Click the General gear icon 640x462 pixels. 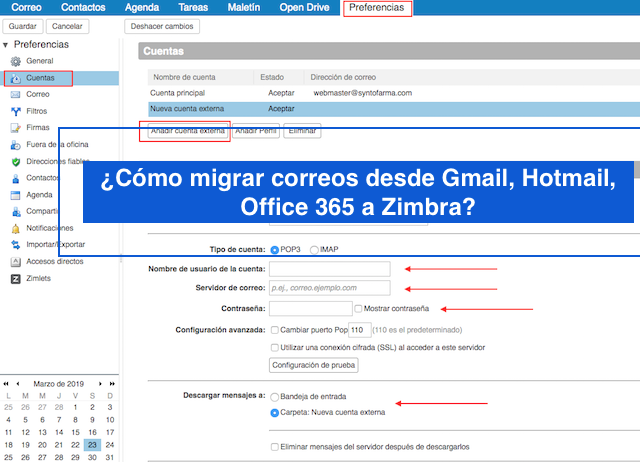[x=16, y=61]
